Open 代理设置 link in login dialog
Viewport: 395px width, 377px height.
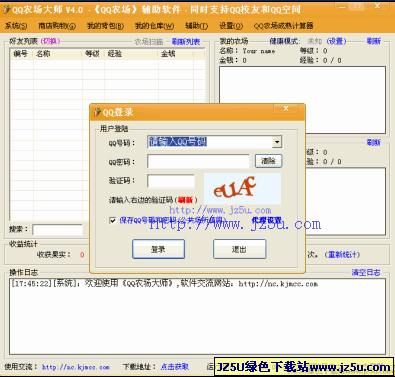(x=267, y=220)
